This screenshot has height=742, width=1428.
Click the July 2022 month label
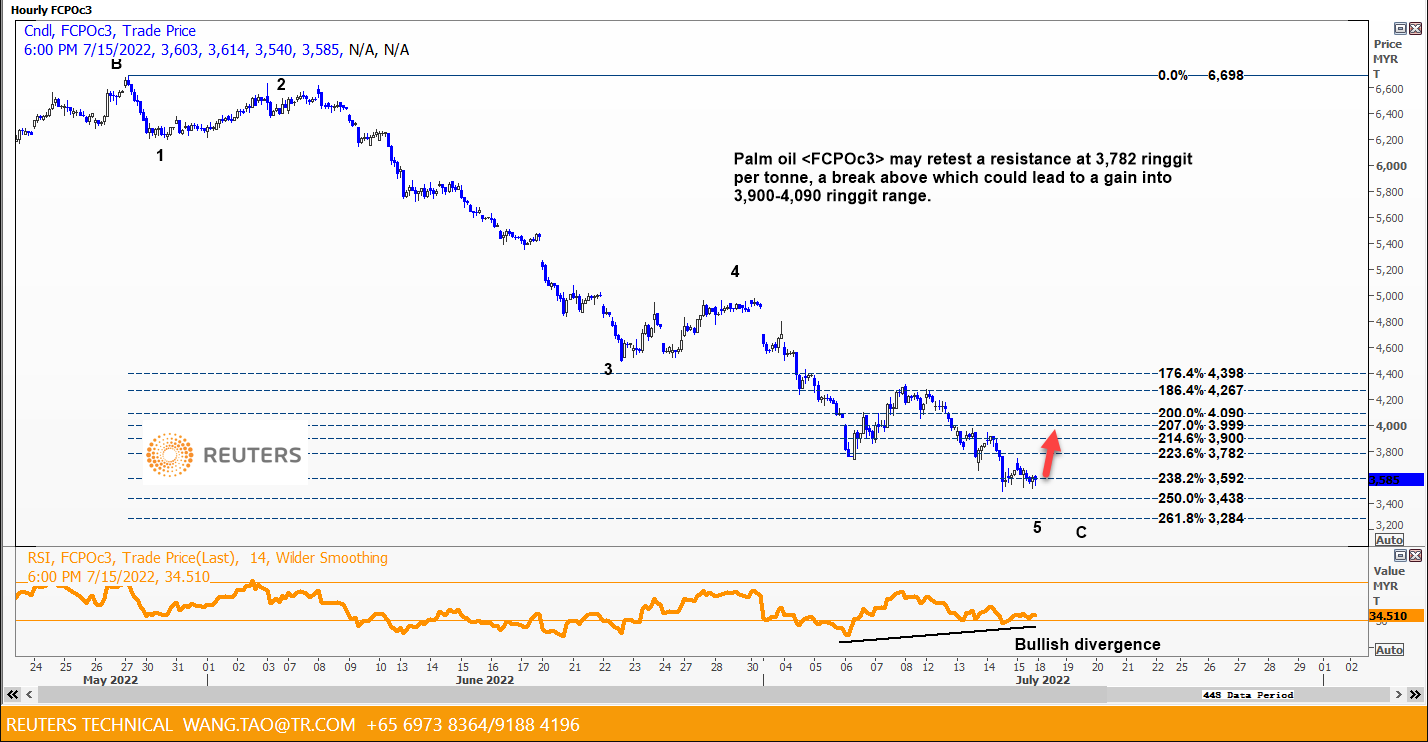1041,679
